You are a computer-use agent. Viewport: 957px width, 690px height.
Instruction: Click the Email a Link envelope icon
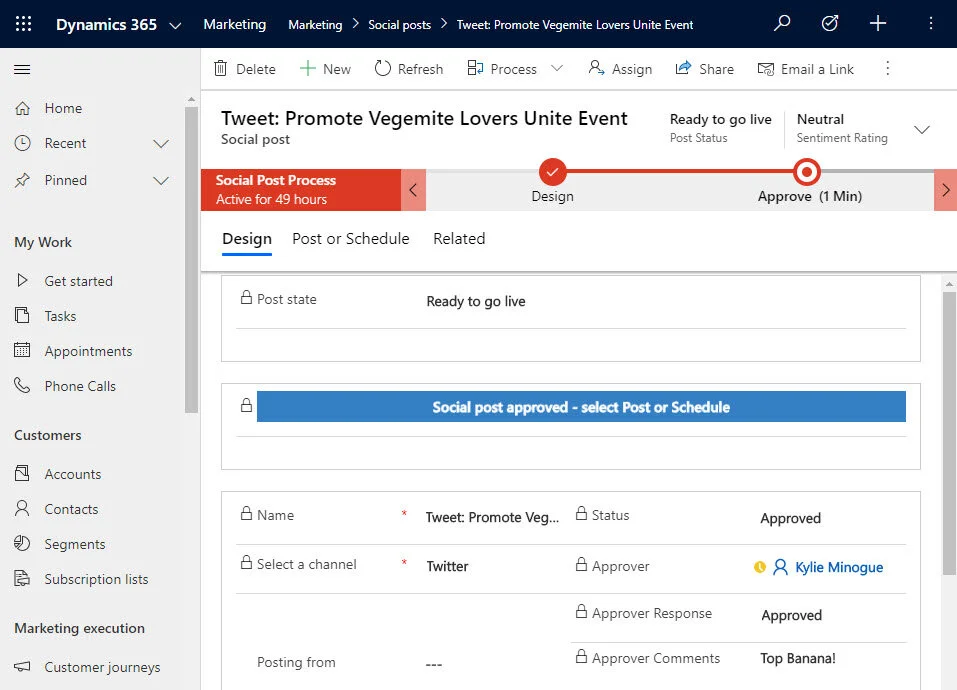pyautogui.click(x=765, y=68)
